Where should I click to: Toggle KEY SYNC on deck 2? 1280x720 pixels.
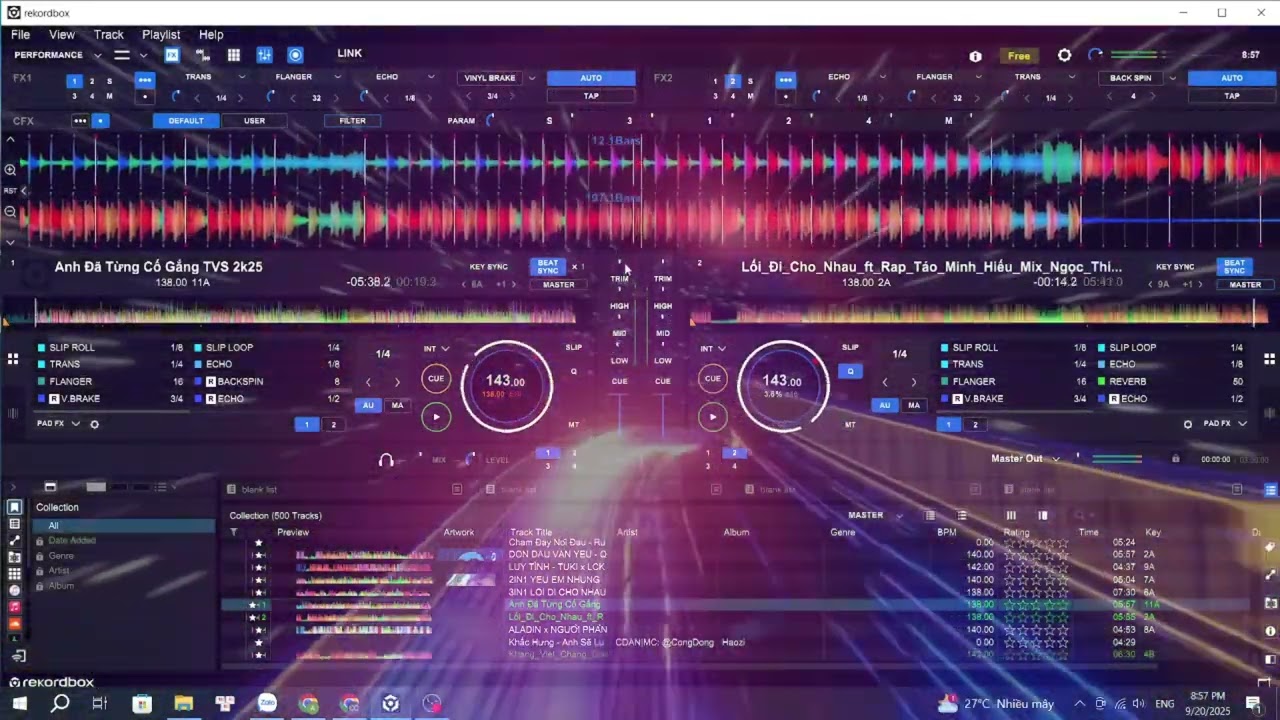coord(1175,267)
